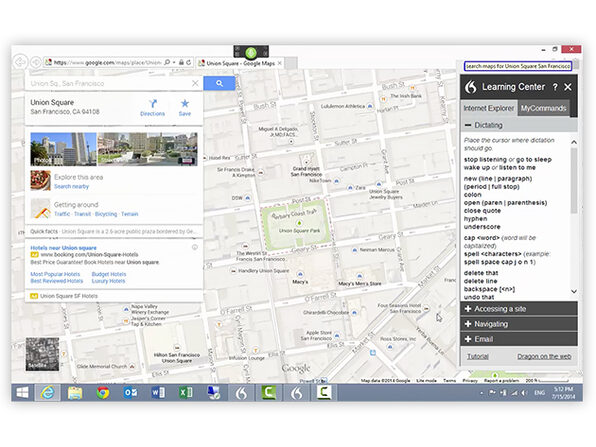Open the Tutorial link
The height and width of the screenshot is (447, 596).
coord(478,357)
